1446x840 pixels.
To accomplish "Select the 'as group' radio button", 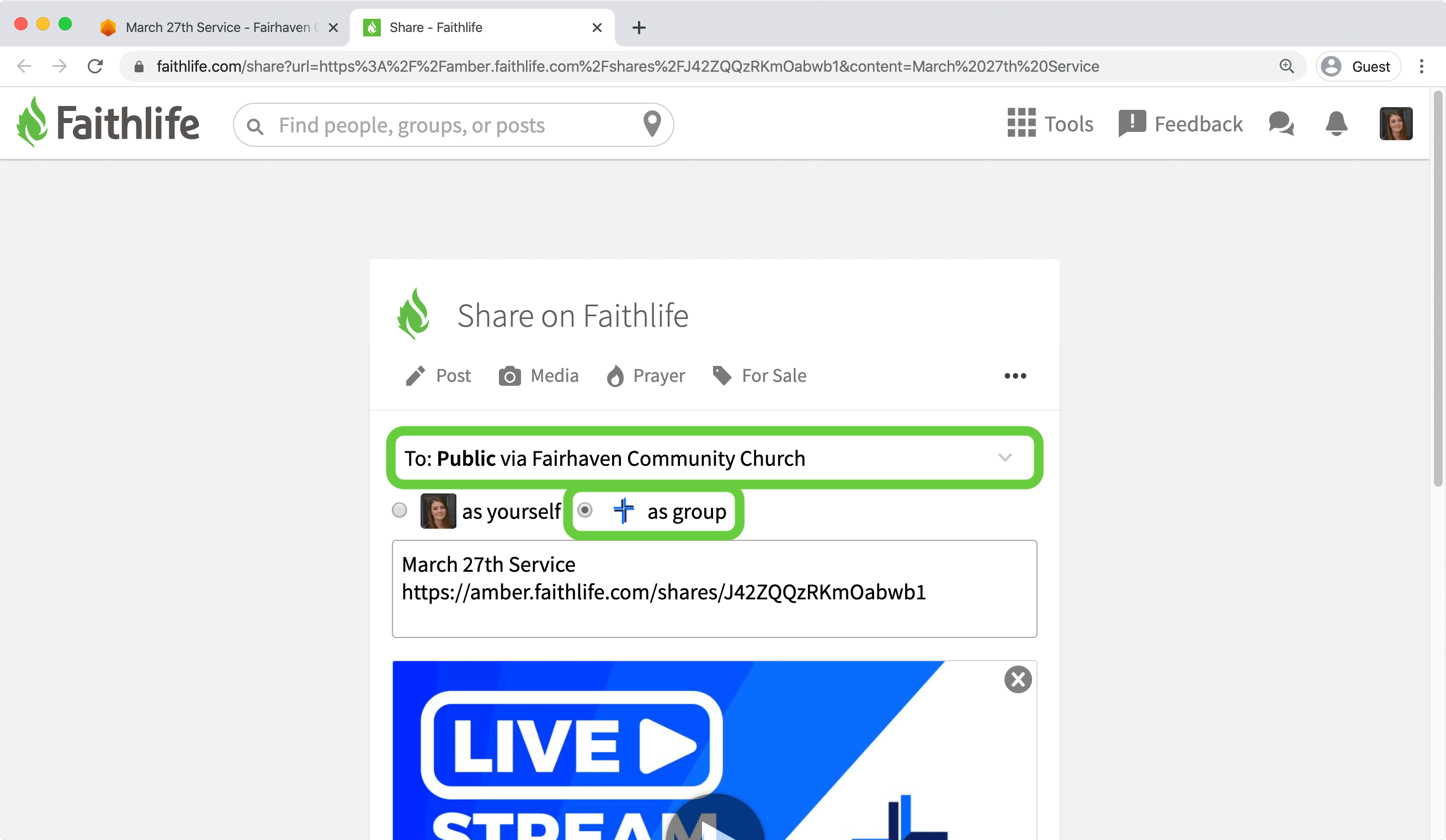I will pos(584,509).
